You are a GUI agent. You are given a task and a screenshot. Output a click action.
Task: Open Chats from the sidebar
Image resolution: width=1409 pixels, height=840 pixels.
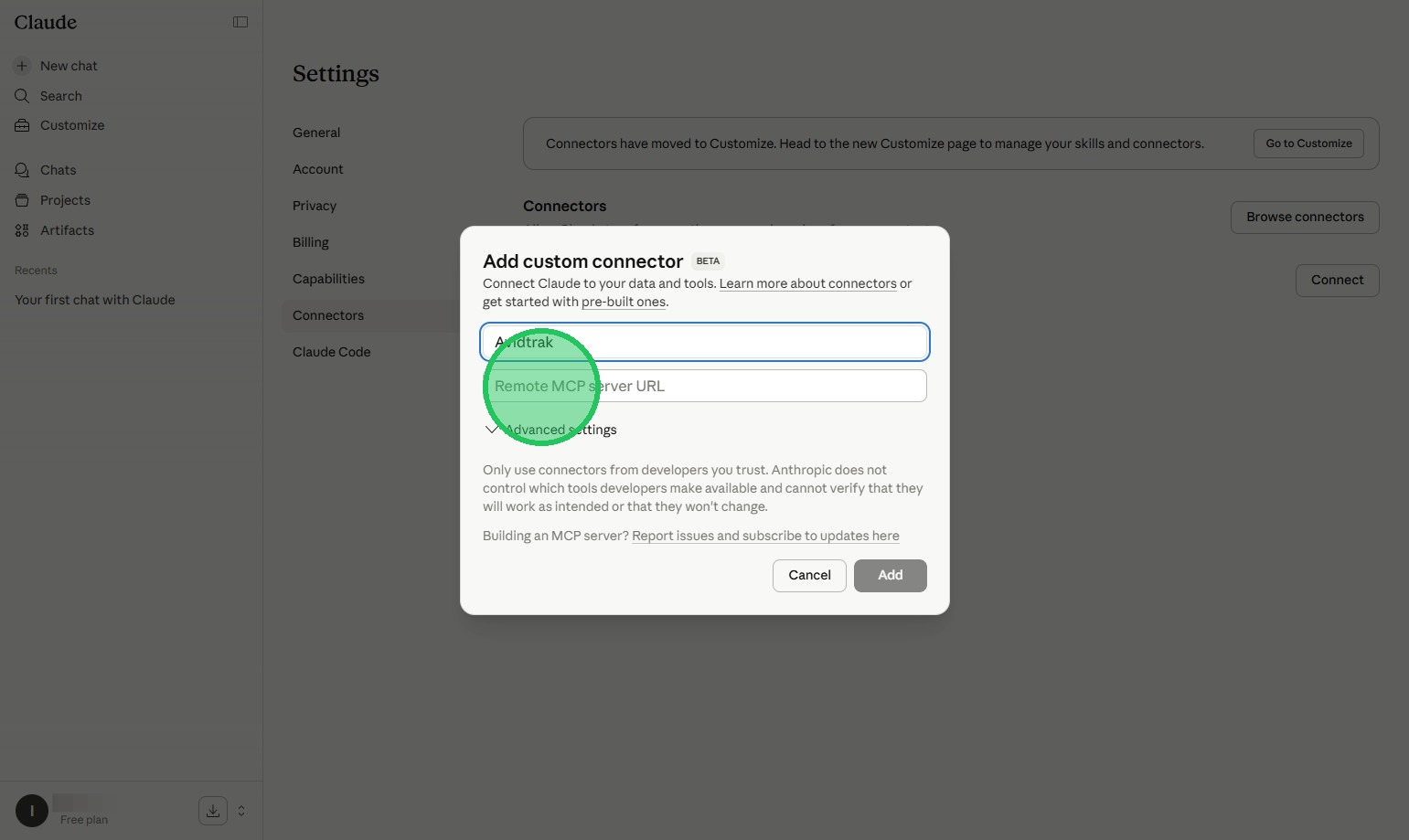pos(59,170)
